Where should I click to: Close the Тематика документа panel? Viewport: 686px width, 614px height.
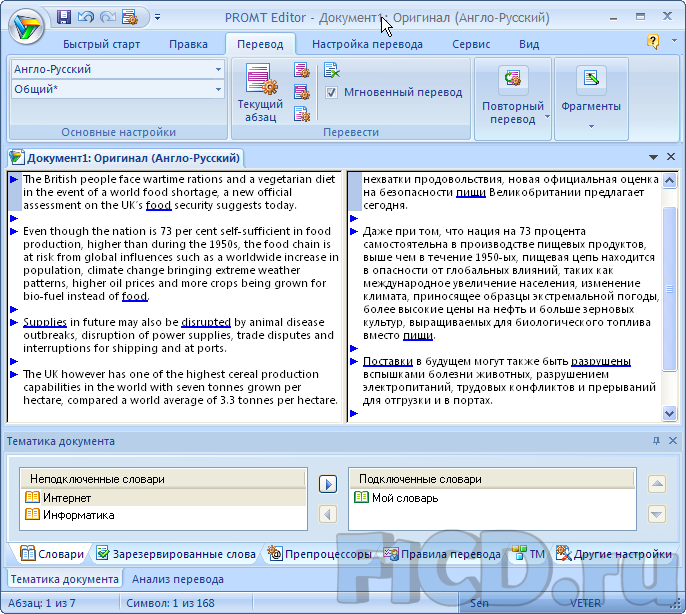[673, 441]
